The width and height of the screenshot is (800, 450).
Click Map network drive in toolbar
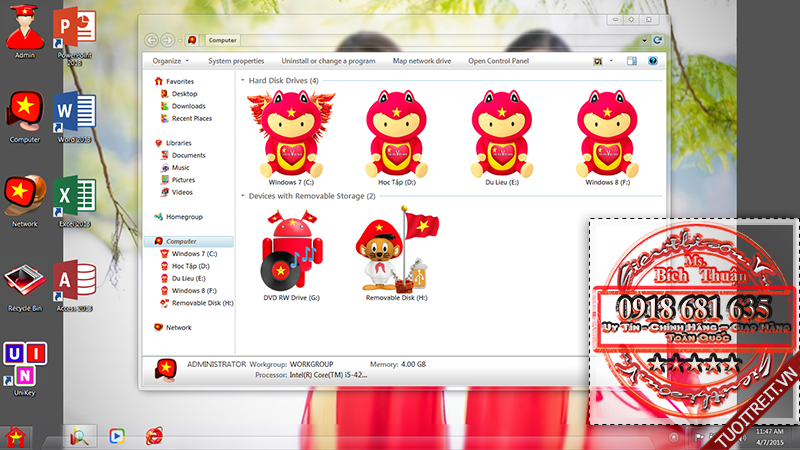coord(421,61)
